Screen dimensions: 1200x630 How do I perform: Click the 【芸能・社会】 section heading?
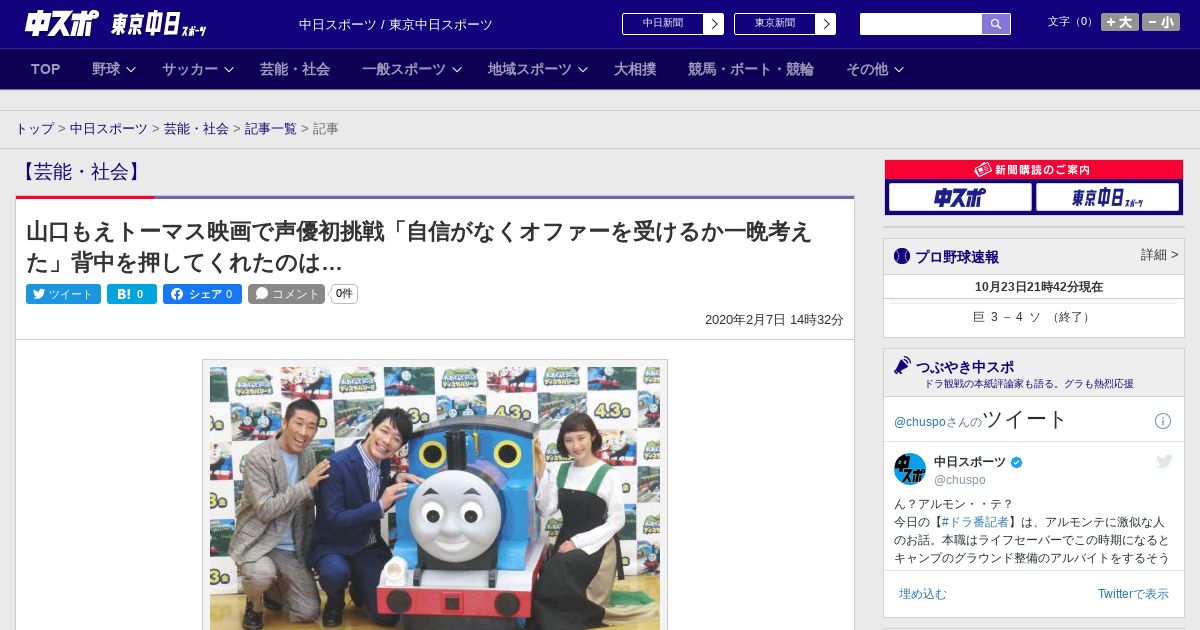[82, 172]
